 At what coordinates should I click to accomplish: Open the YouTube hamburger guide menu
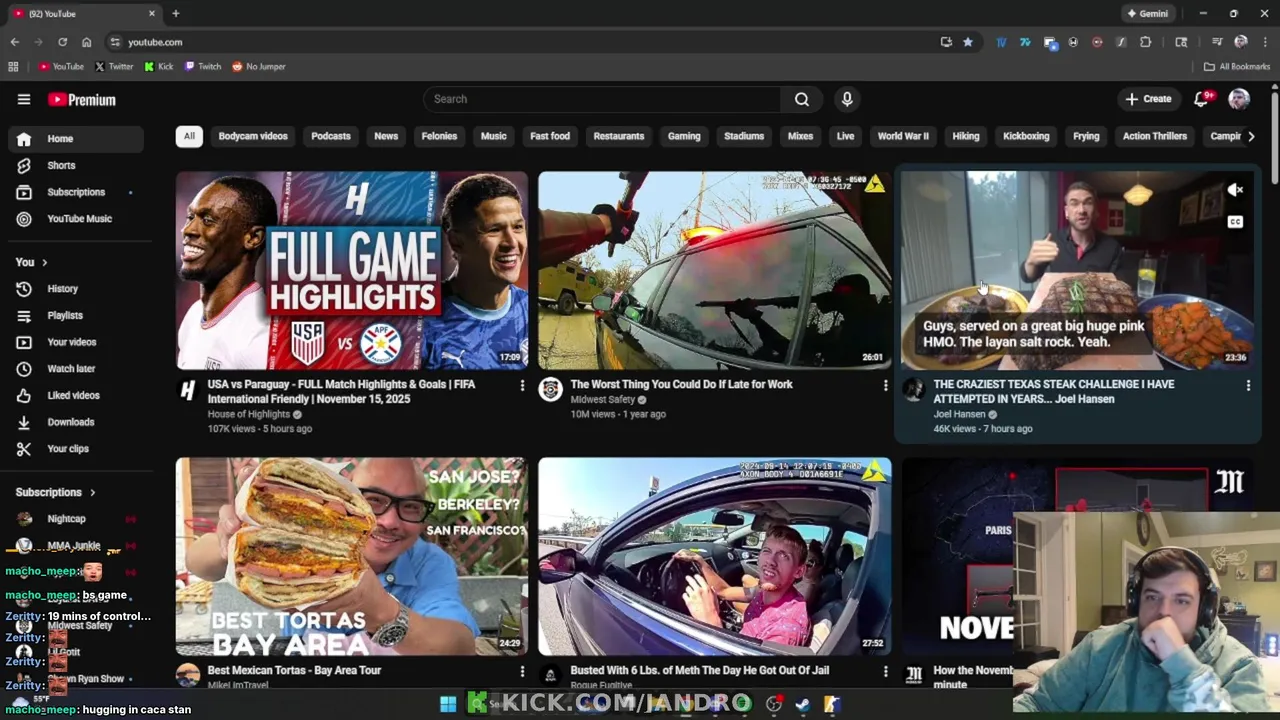[x=24, y=99]
